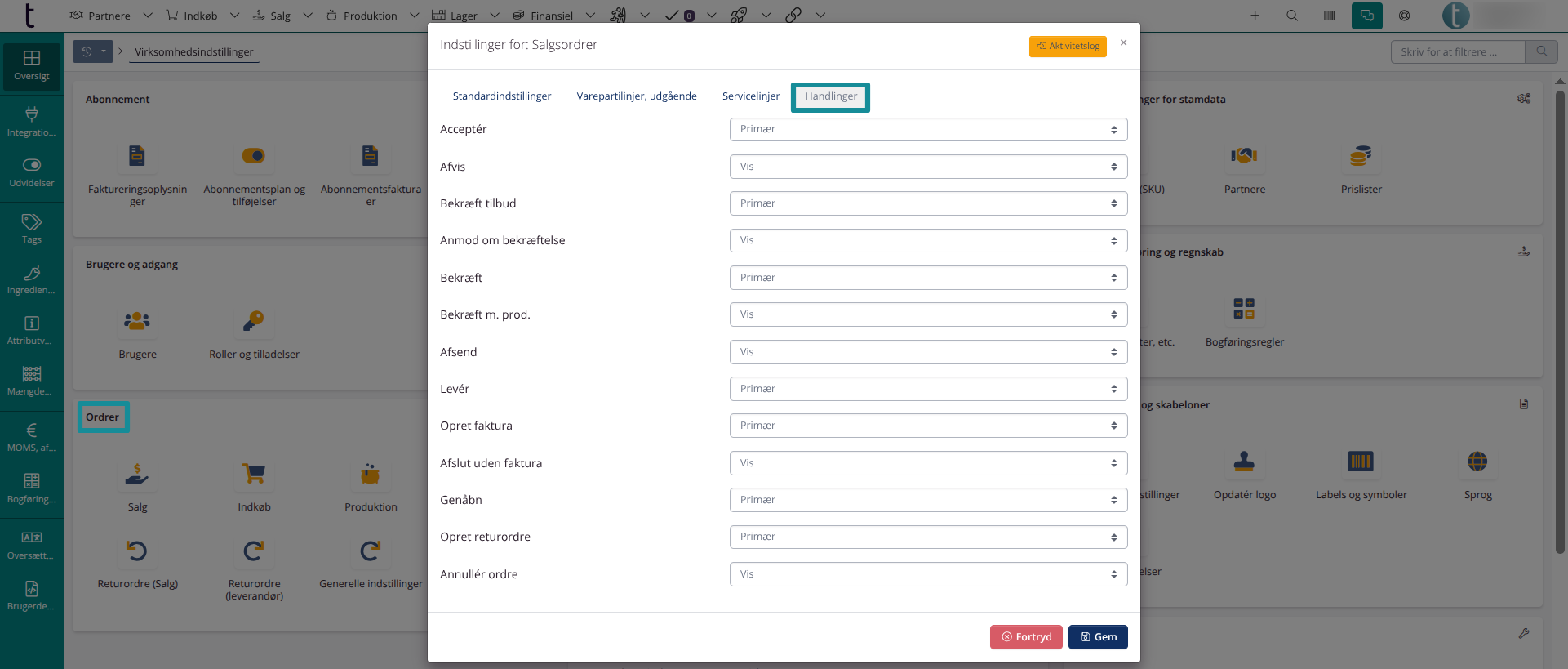
Task: Open the Produktion top menu
Action: click(370, 16)
